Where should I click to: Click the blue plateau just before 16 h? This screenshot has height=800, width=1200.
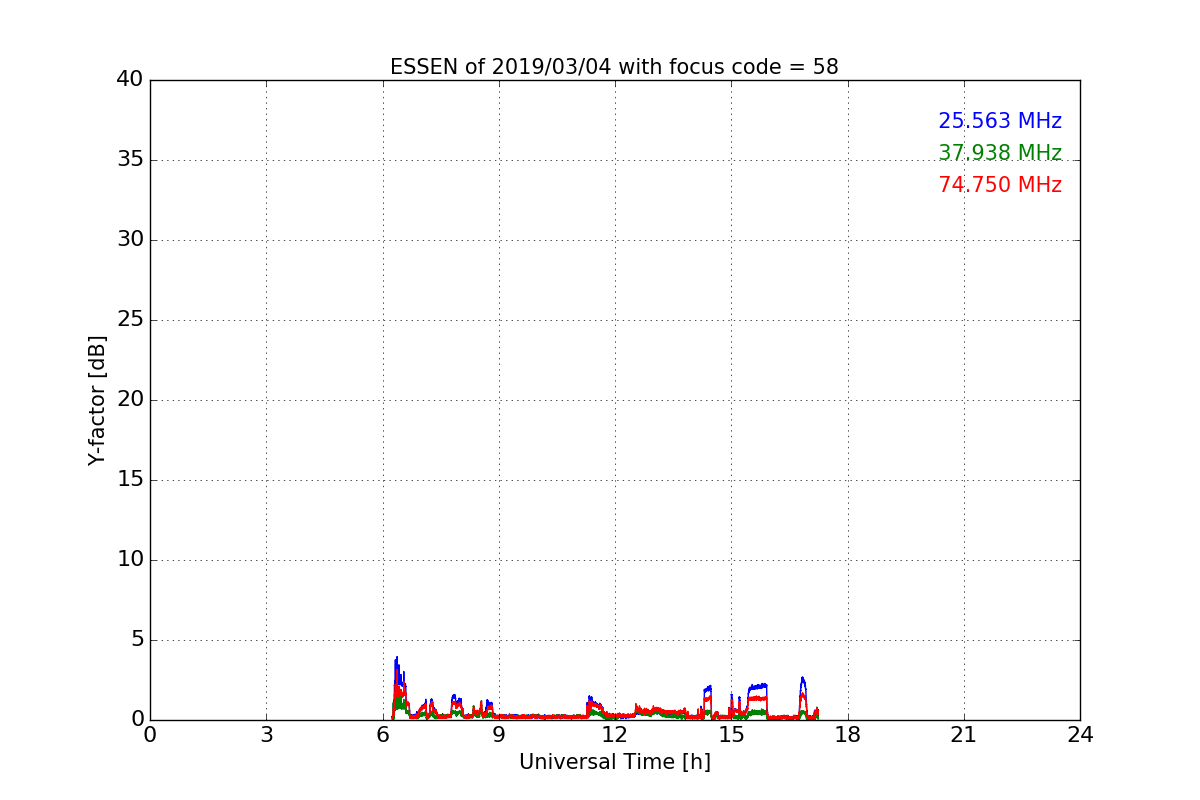(757, 687)
